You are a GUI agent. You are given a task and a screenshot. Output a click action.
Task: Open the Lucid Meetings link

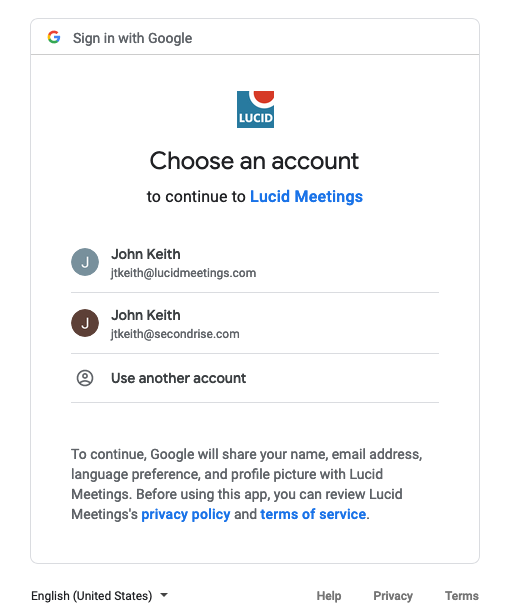306,197
